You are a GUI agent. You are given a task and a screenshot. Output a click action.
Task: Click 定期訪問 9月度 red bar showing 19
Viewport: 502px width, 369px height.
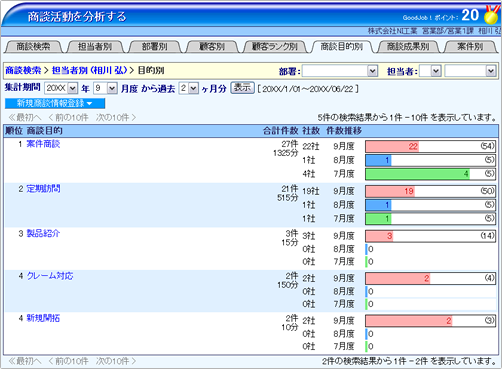[390, 191]
